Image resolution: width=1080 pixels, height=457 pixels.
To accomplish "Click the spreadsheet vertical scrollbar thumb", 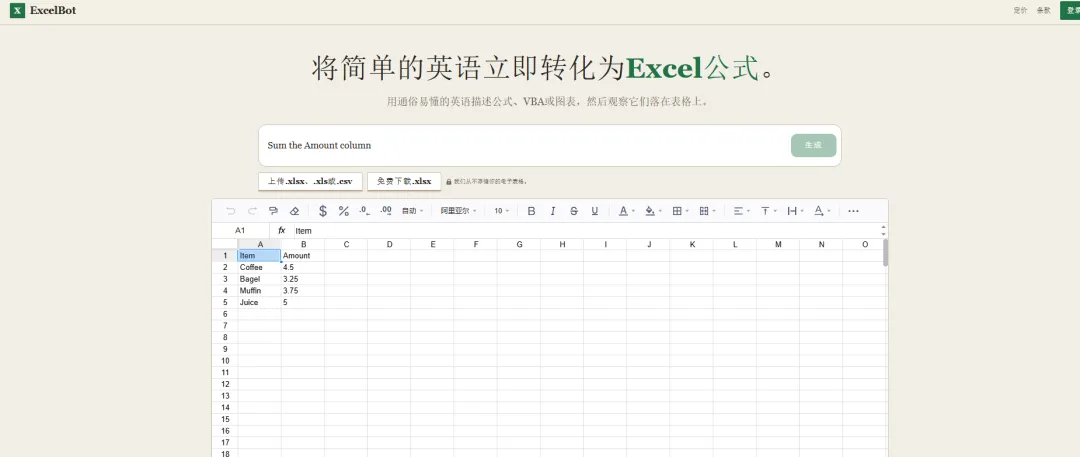I will pos(885,252).
